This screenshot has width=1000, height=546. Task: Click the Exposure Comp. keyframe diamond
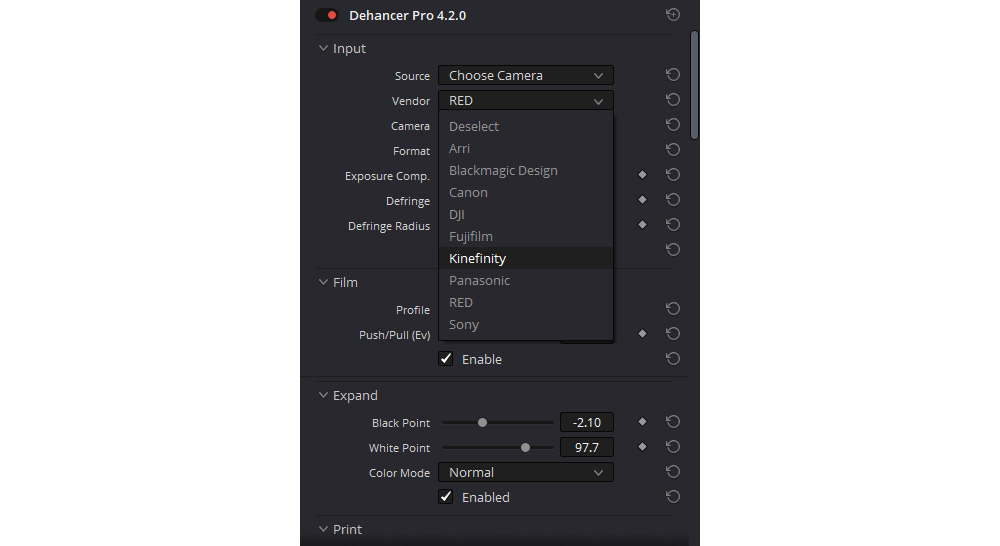pos(642,175)
